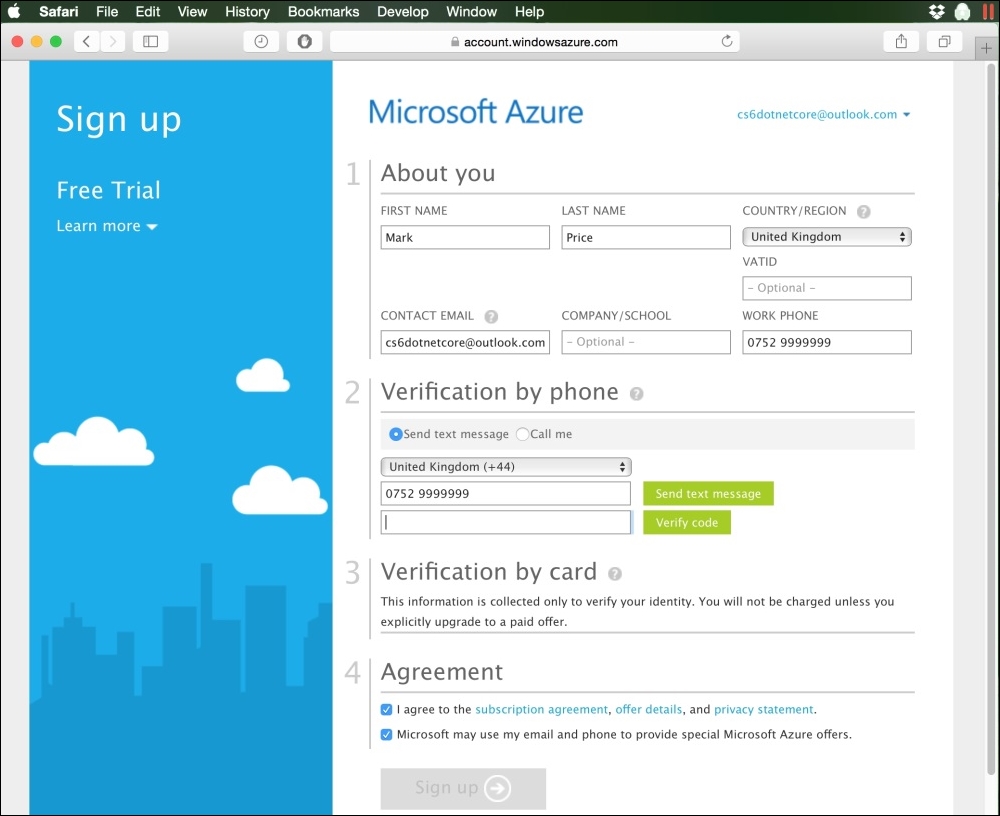Screen dimensions: 1000x816
Task: Select the Send text message radio option
Action: 395,434
